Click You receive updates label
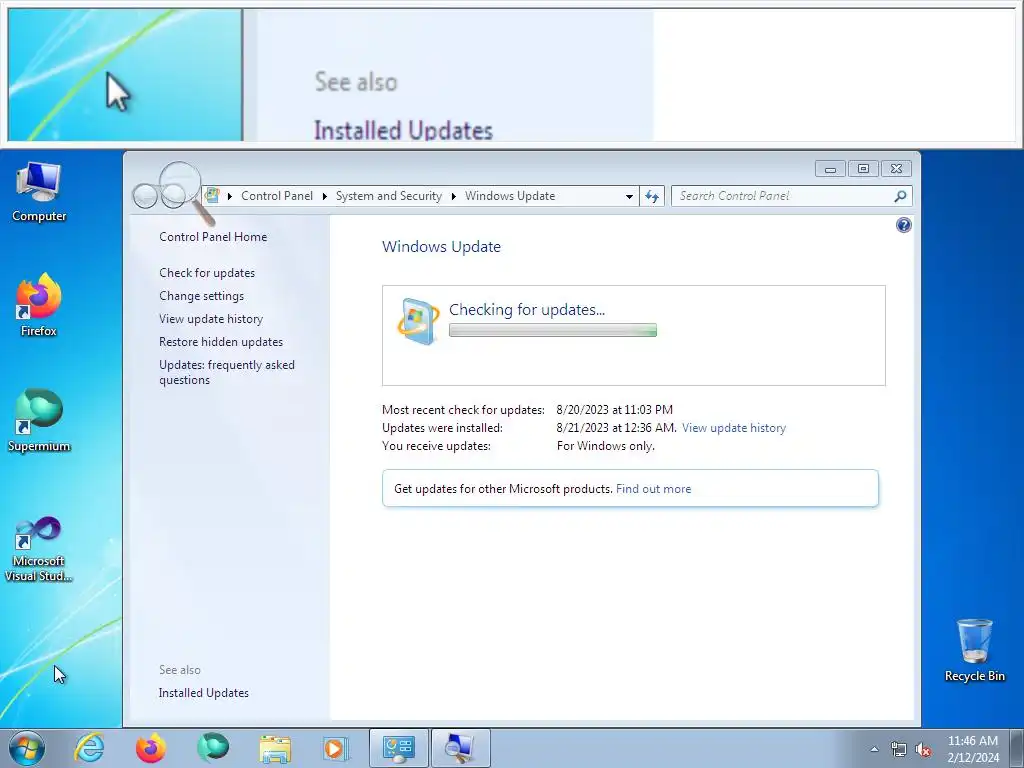This screenshot has height=768, width=1024. click(x=436, y=446)
